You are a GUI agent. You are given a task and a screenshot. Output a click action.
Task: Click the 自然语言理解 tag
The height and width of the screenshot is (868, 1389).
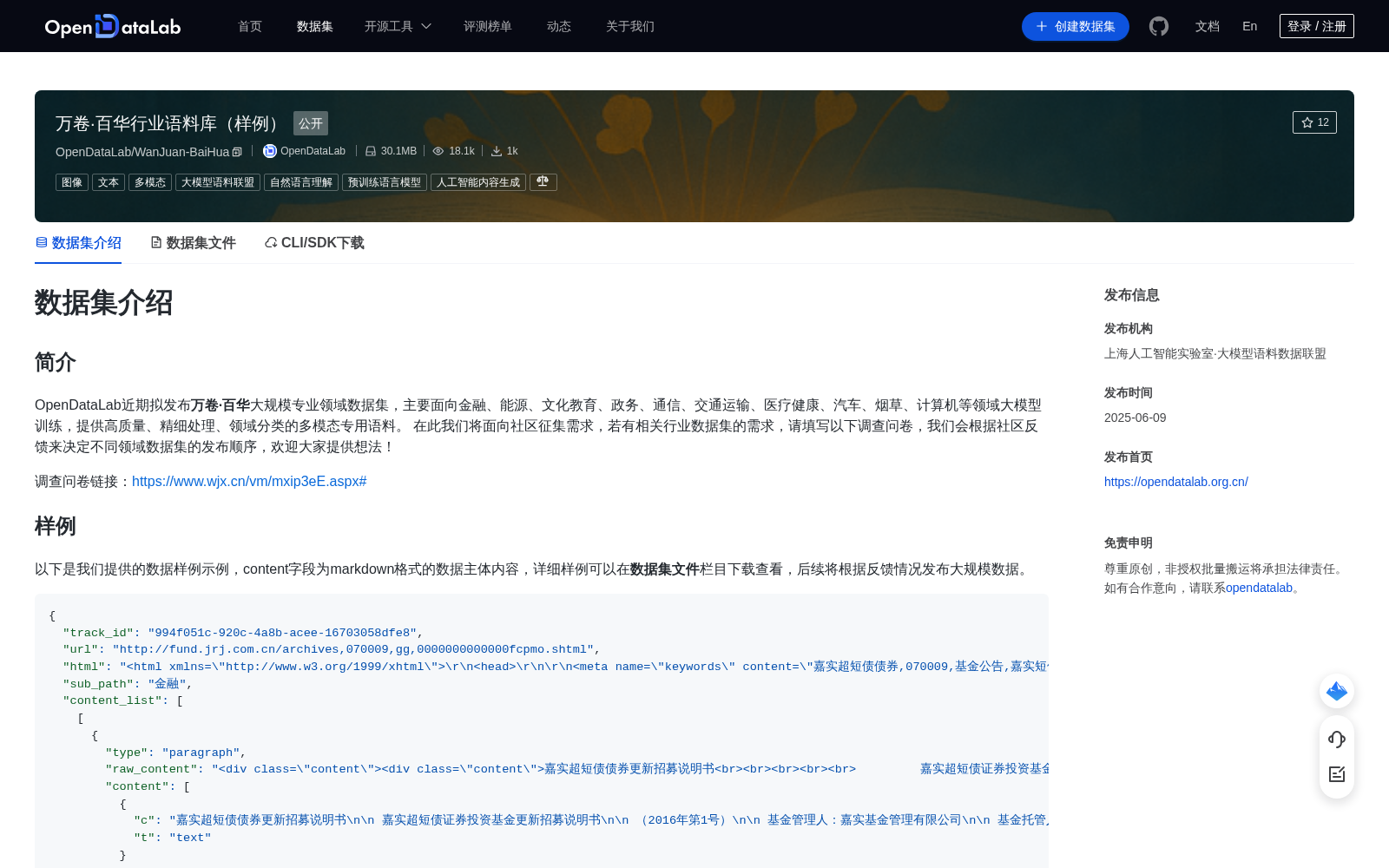tap(301, 182)
